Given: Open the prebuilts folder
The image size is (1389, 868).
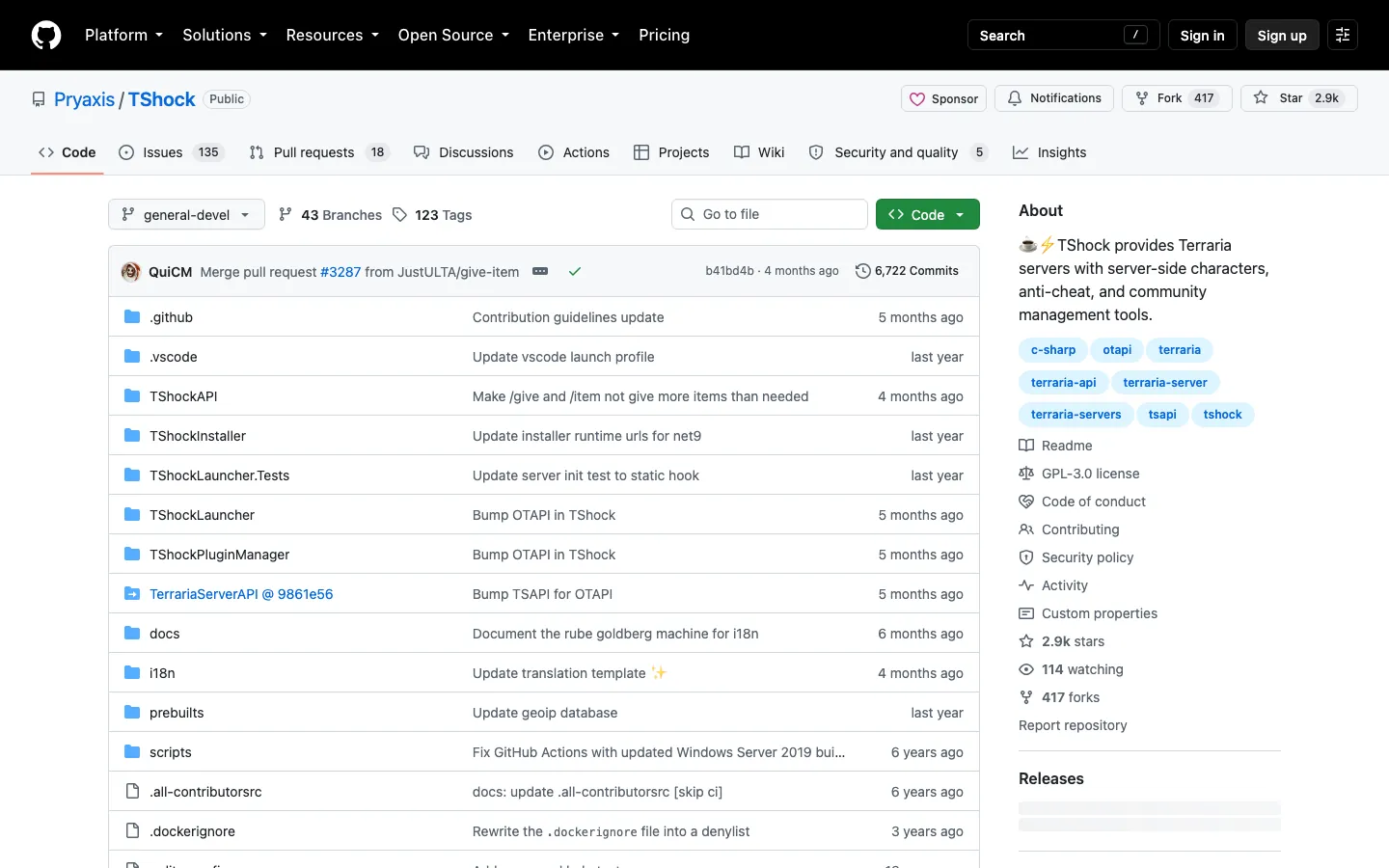Looking at the screenshot, I should pyautogui.click(x=177, y=713).
